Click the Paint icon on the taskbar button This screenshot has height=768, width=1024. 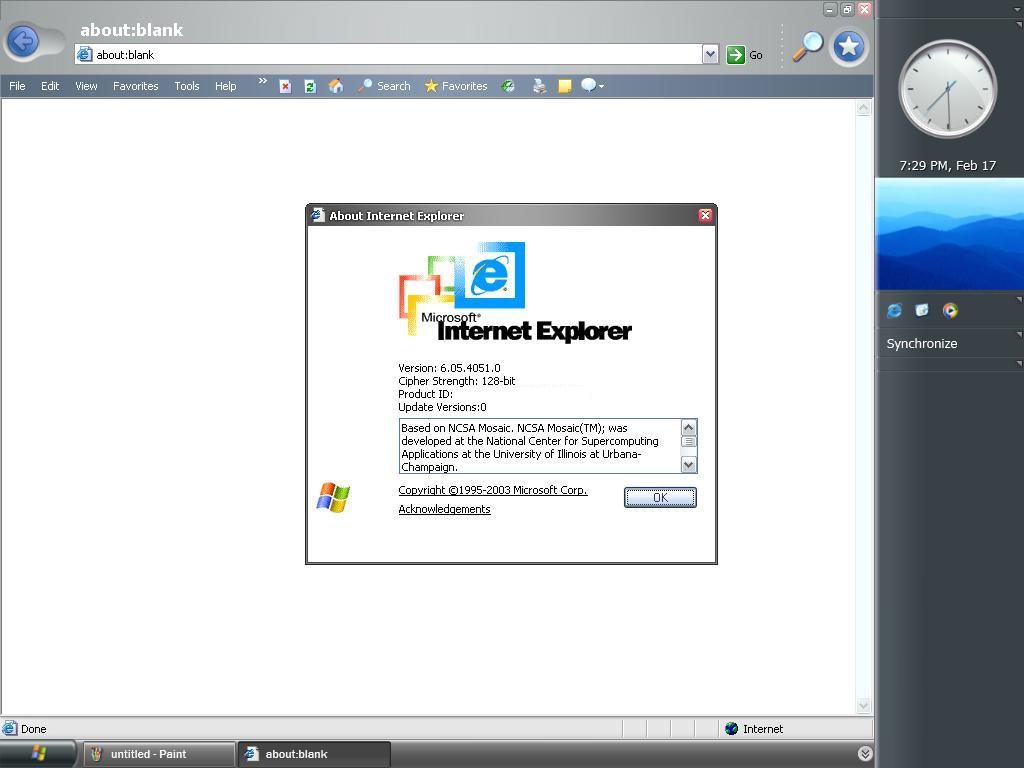coord(96,754)
